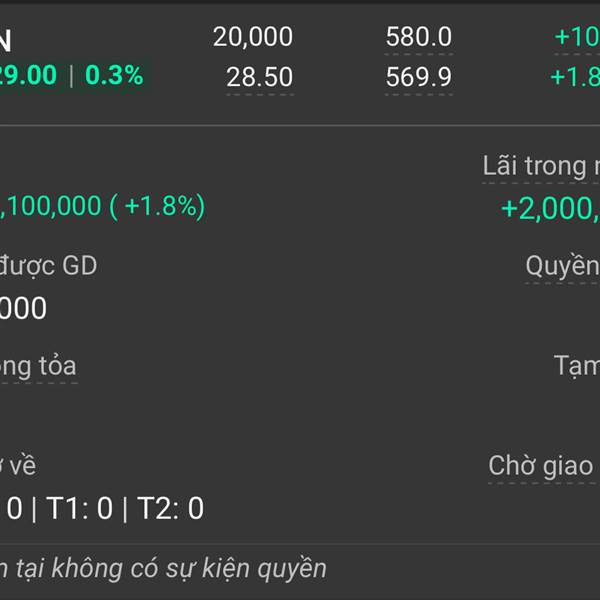
Task: Tap the "Quyền" label
Action: coord(562,266)
